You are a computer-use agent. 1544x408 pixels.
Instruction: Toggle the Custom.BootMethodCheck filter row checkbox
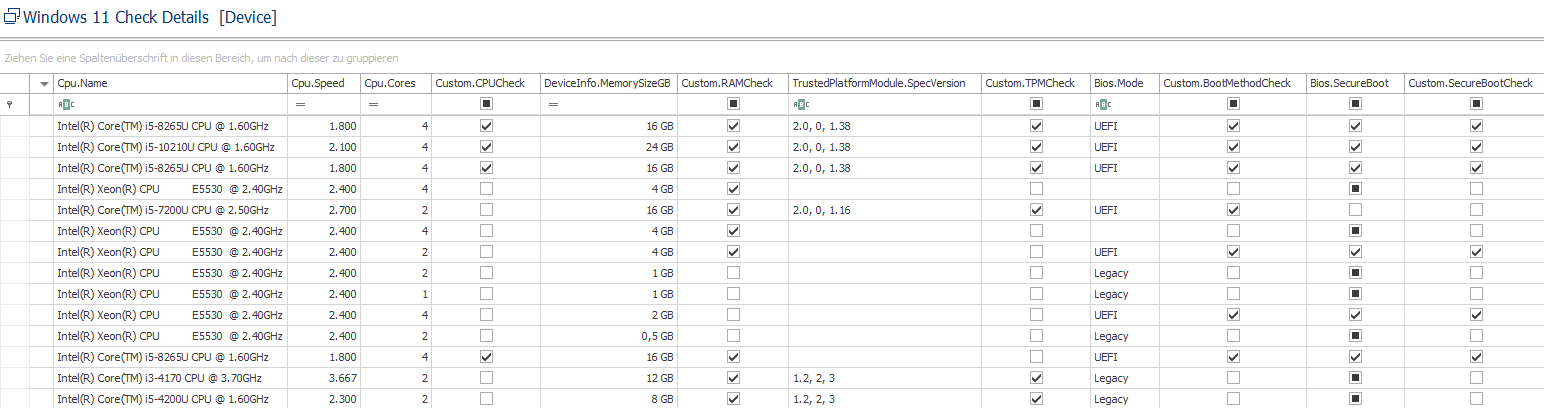pos(1233,103)
